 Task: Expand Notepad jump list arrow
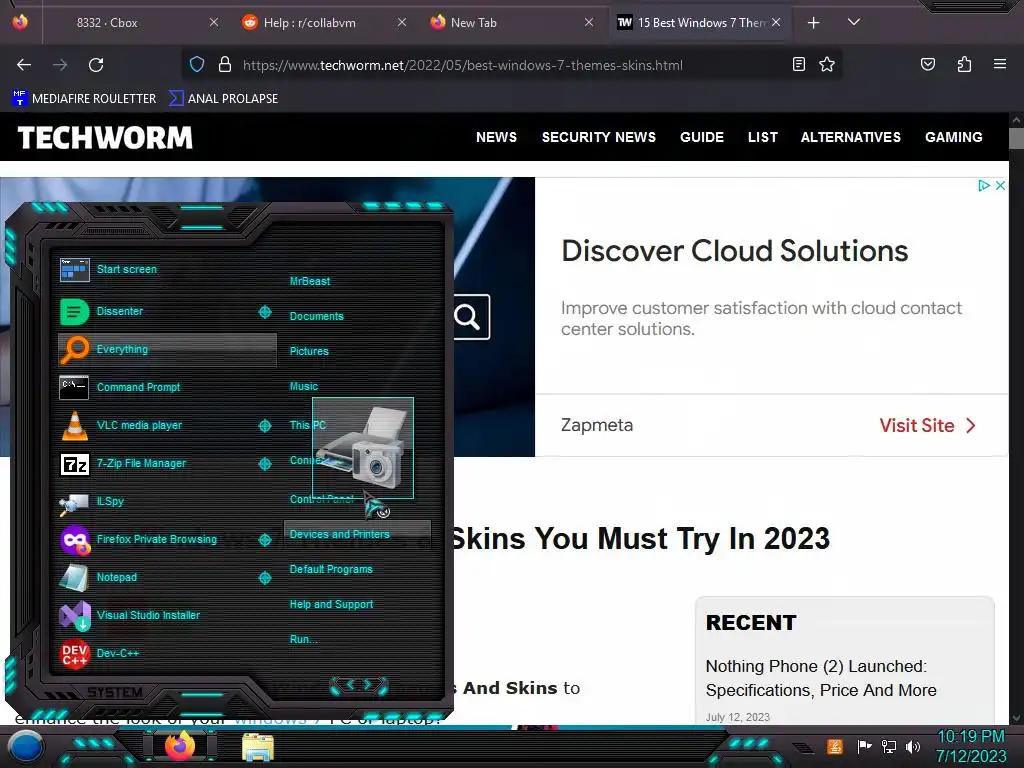pos(265,578)
